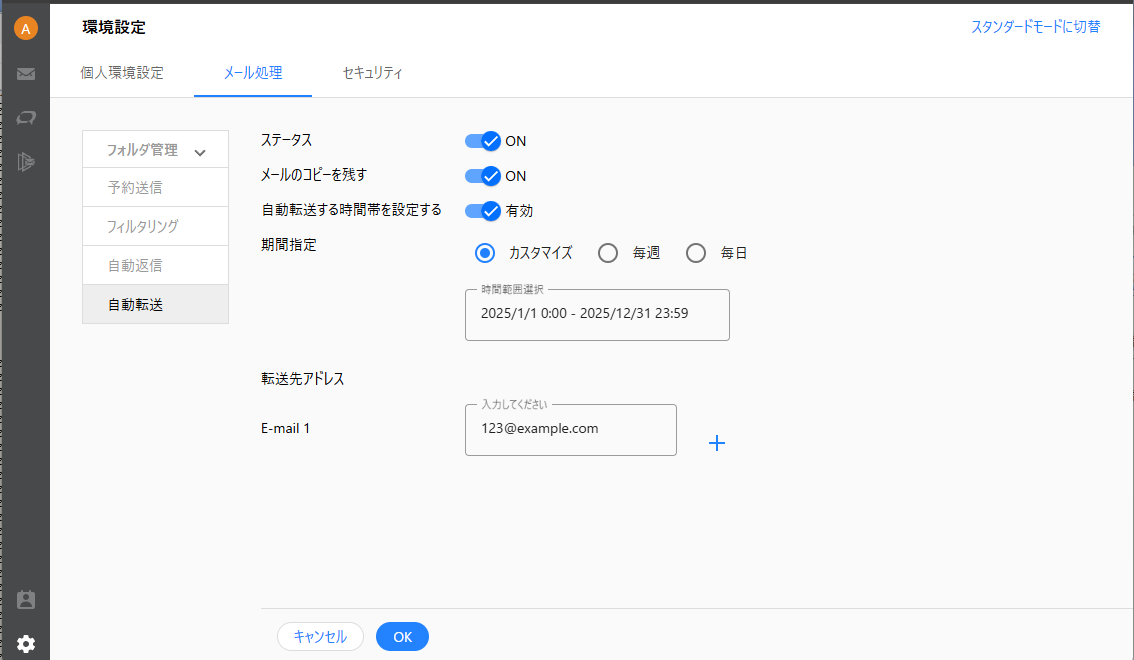Open 自動返信 menu item
Screen dimensions: 1134x660
[x=155, y=265]
